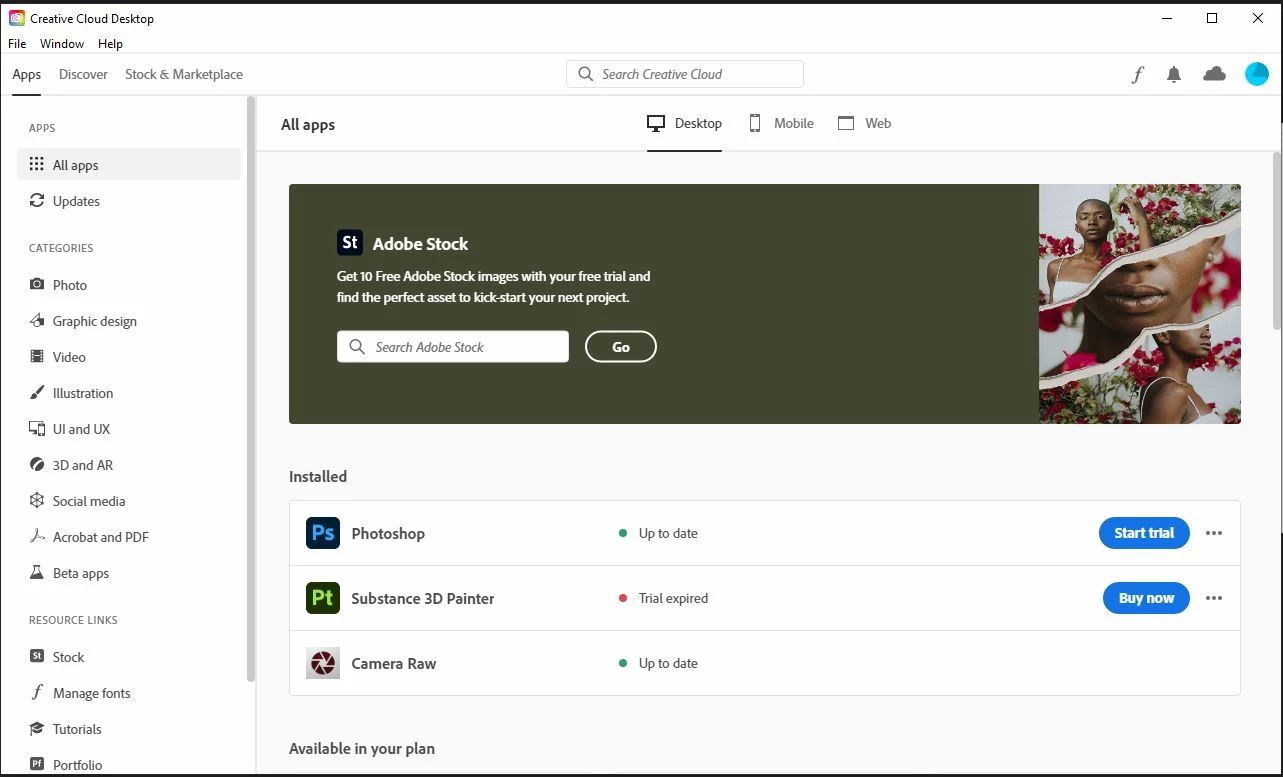Open Manage fonts resource link

tap(129, 693)
